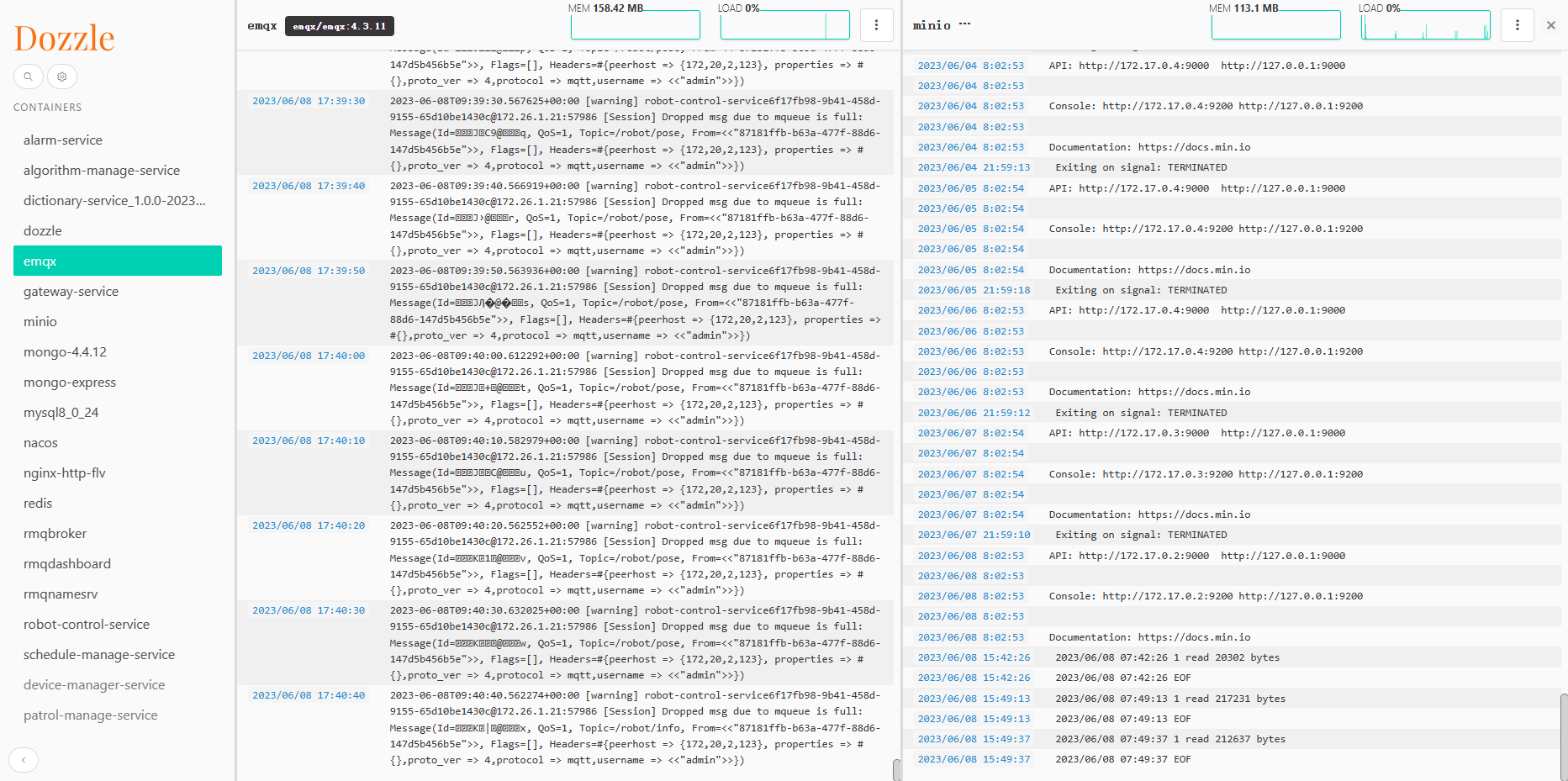This screenshot has width=1568, height=781.
Task: View alarm-service container logs
Action: pos(62,140)
